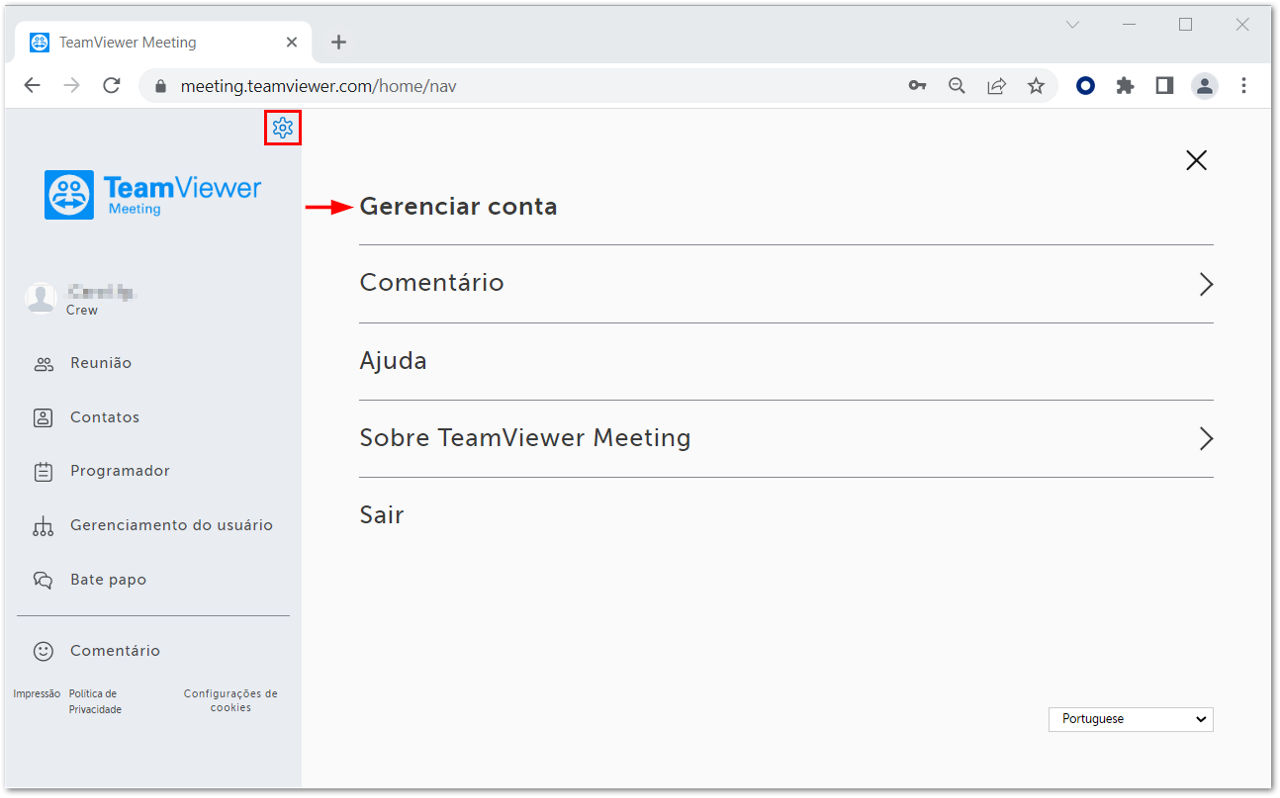1280x798 pixels.
Task: Close the navigation panel with X
Action: [x=1196, y=160]
